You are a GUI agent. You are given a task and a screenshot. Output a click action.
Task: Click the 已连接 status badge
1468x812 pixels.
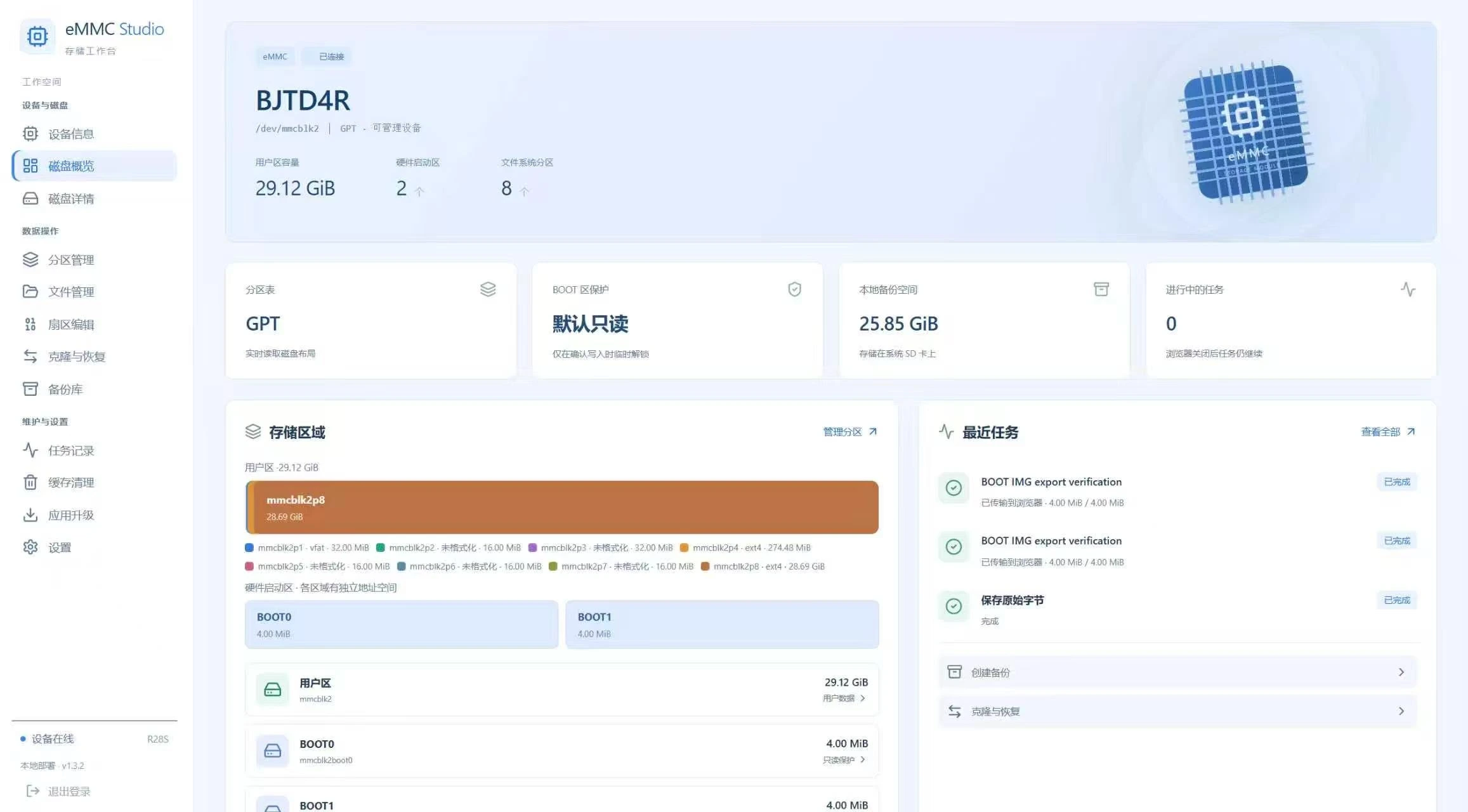point(326,56)
